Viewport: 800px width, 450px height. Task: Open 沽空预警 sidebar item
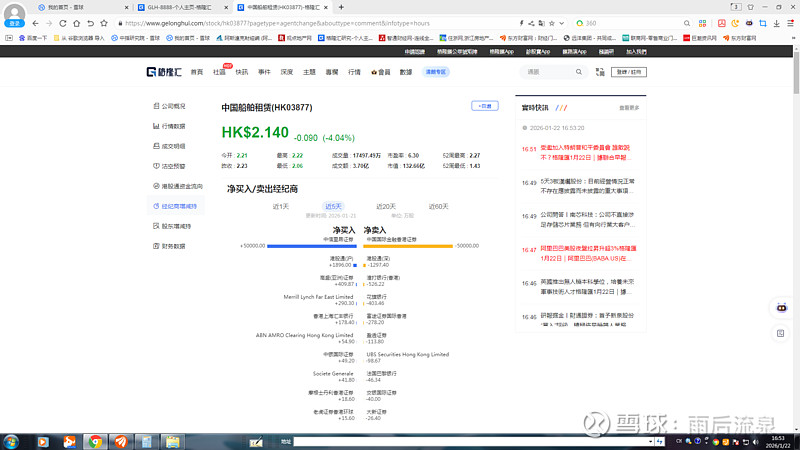(x=173, y=166)
